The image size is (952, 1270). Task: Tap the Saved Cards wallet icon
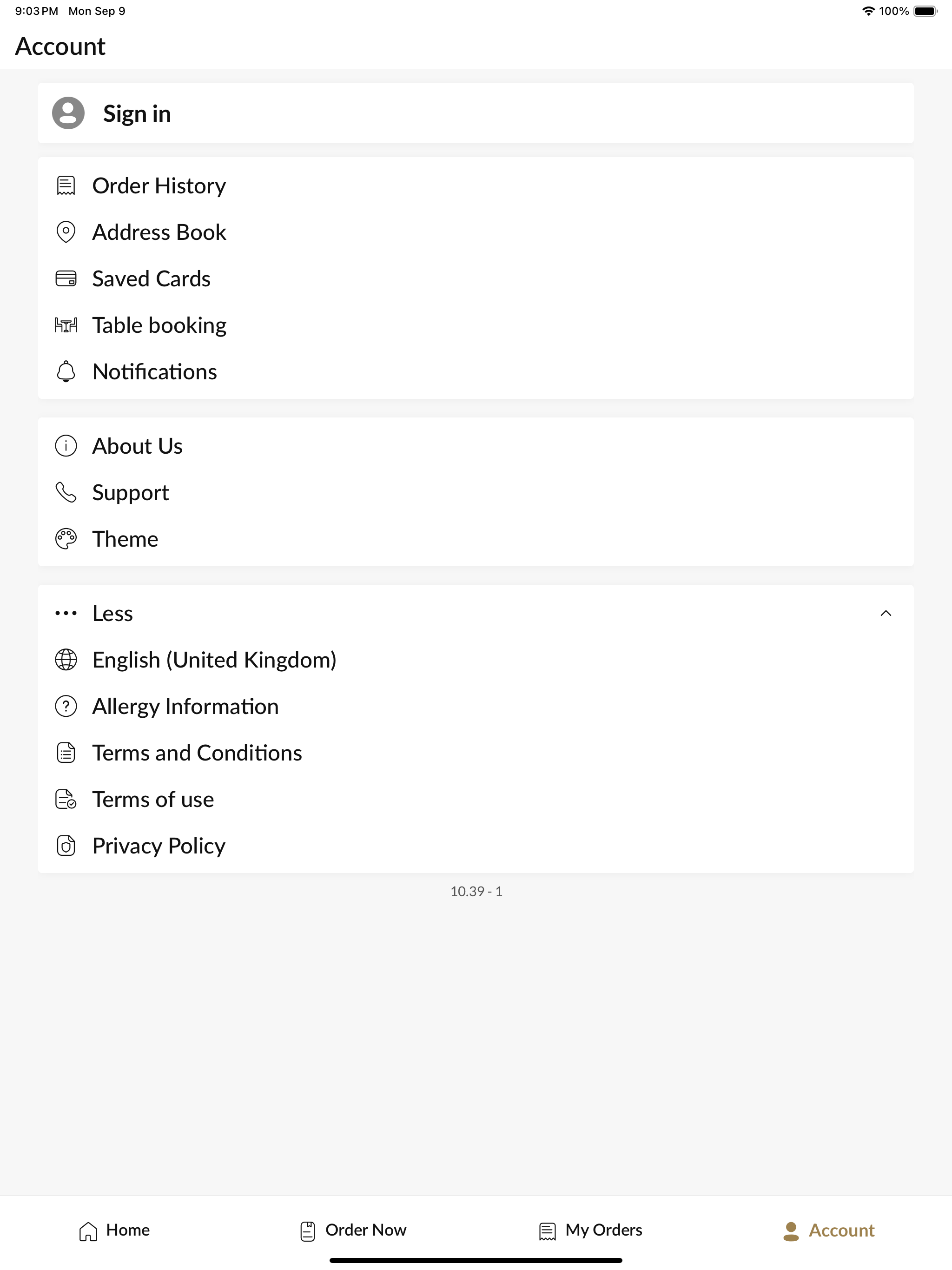pos(66,279)
